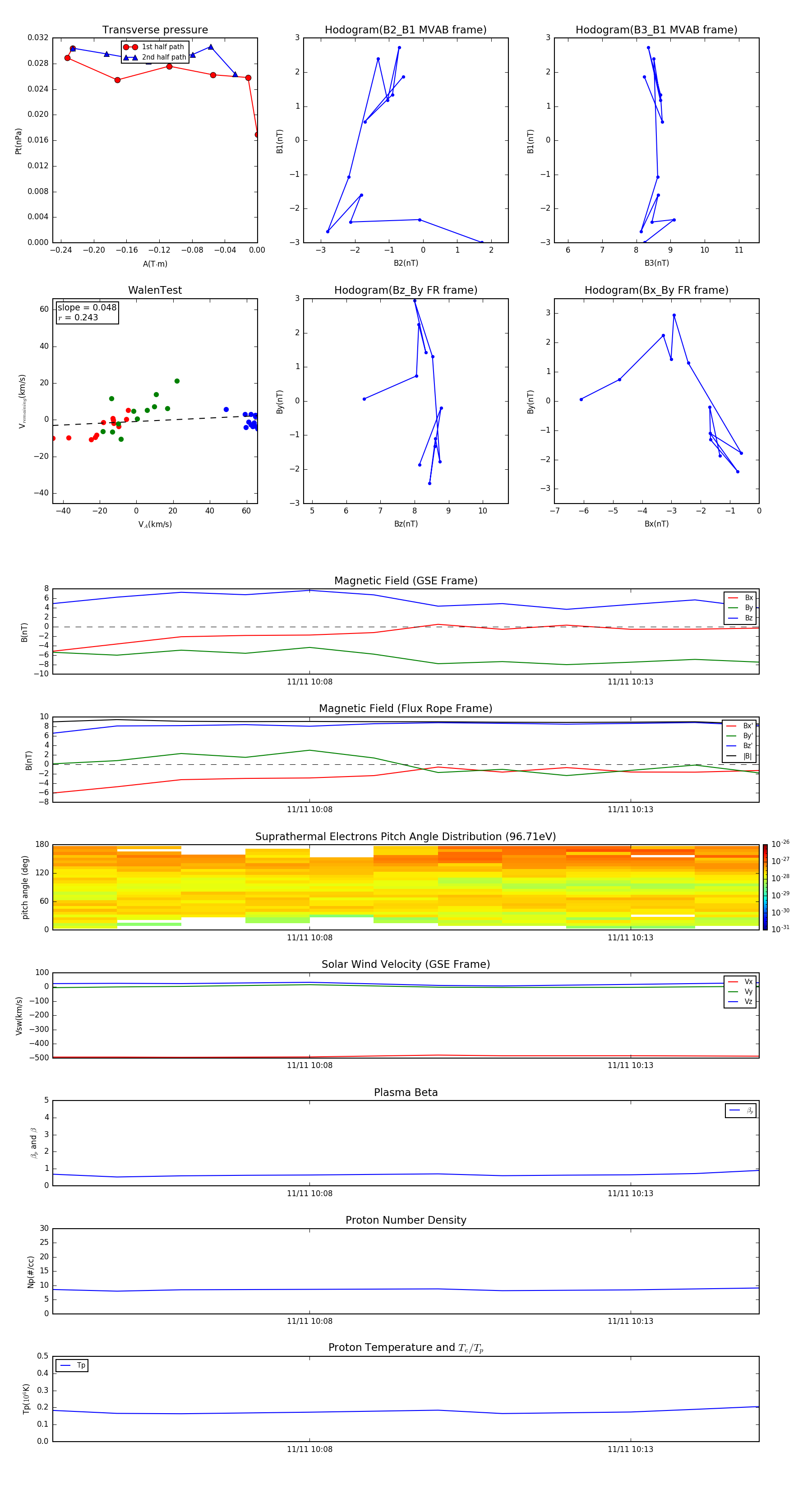Click '11/11 10:13' tick under Proton Temperature plot
812x1489 pixels.
point(630,1449)
